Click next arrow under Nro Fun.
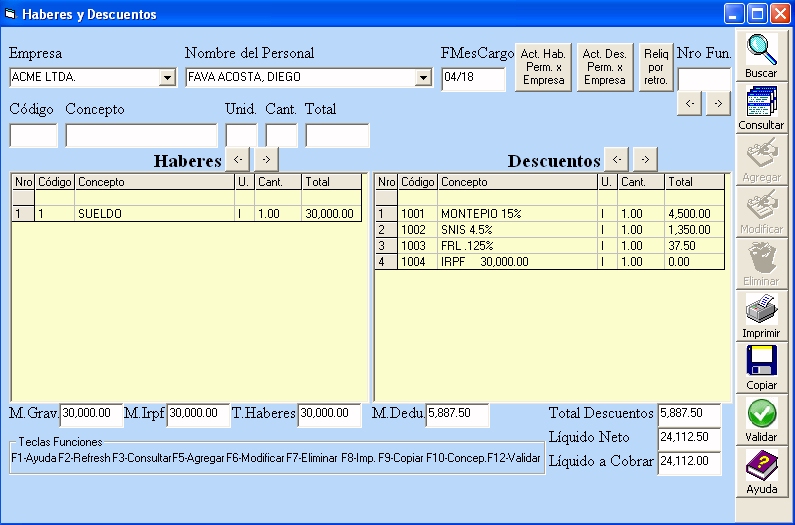This screenshot has width=795, height=525. (718, 103)
